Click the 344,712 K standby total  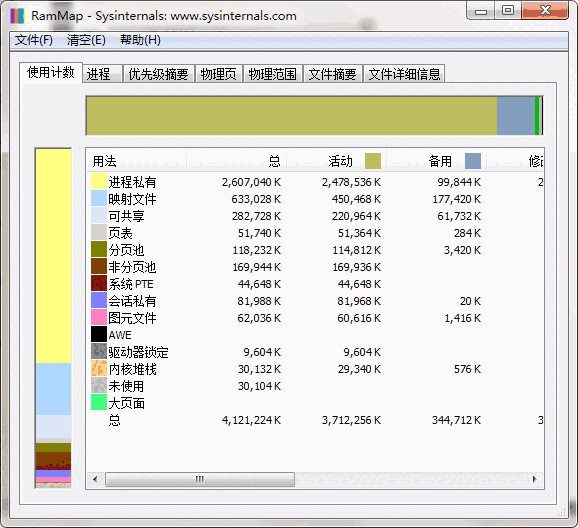(x=456, y=420)
